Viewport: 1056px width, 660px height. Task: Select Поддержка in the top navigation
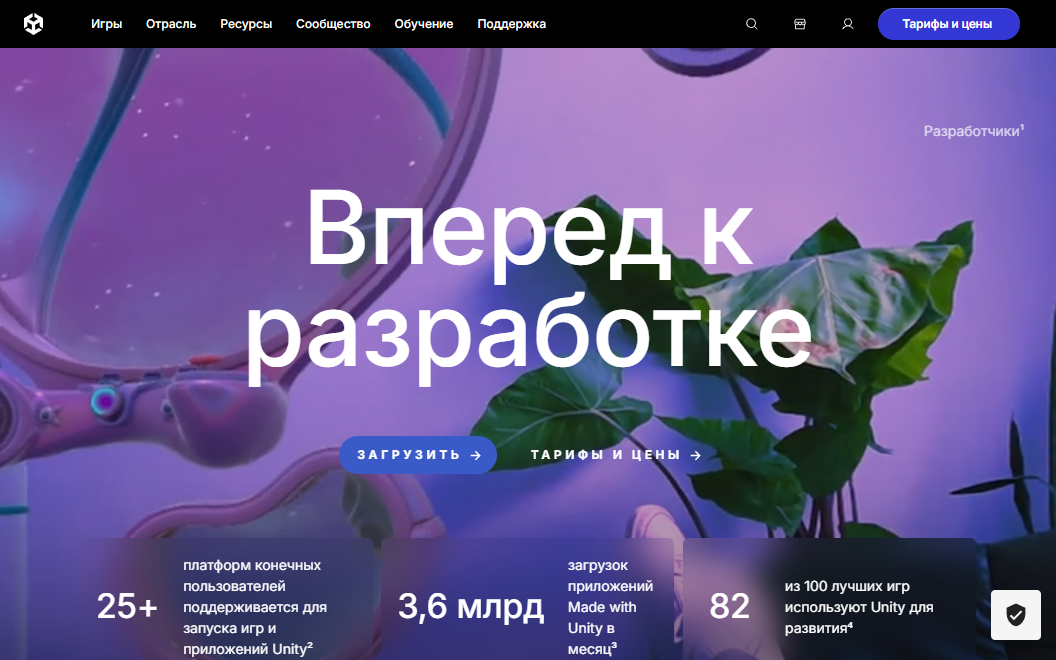coord(511,24)
